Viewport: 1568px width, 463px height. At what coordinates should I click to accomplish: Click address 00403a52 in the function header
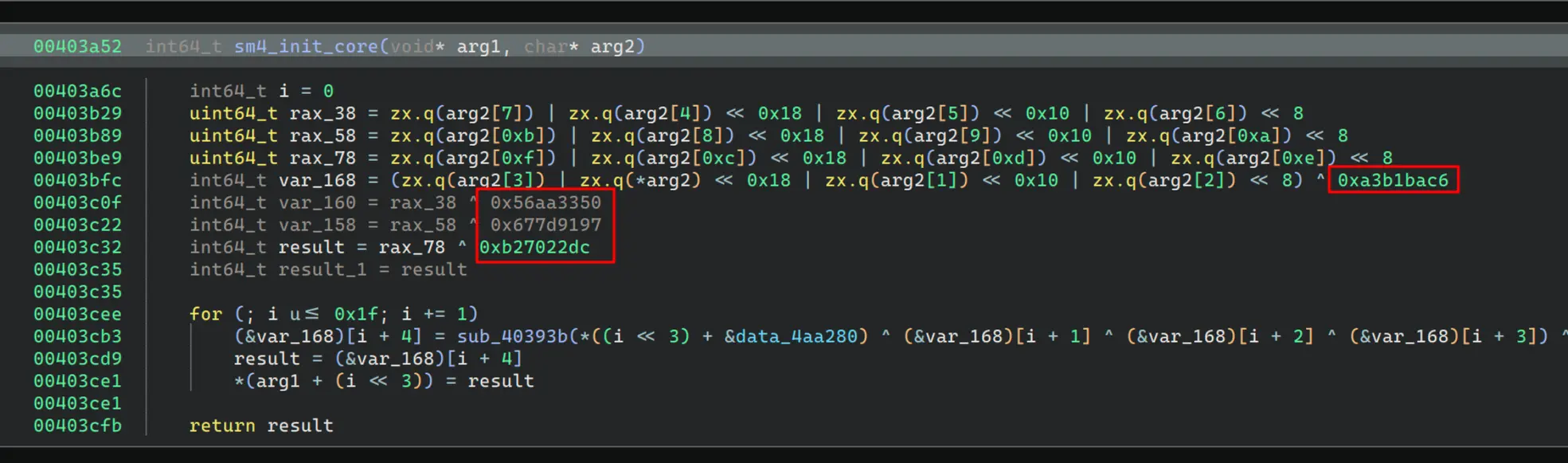tap(77, 46)
